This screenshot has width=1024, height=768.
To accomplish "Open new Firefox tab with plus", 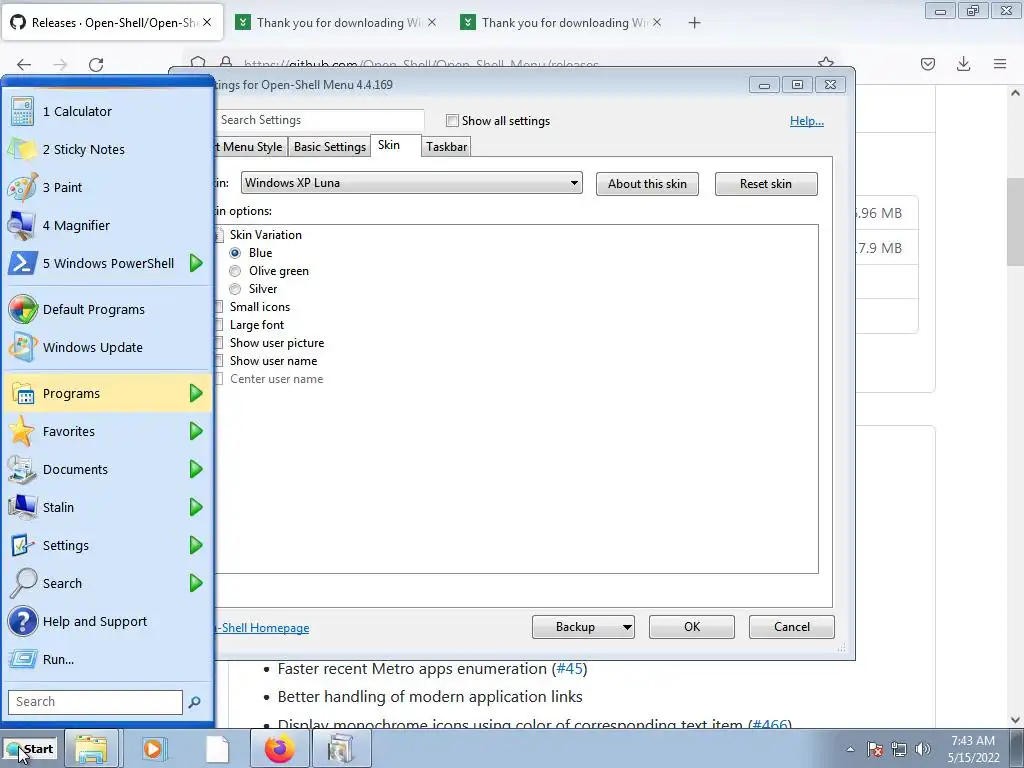I will point(694,23).
